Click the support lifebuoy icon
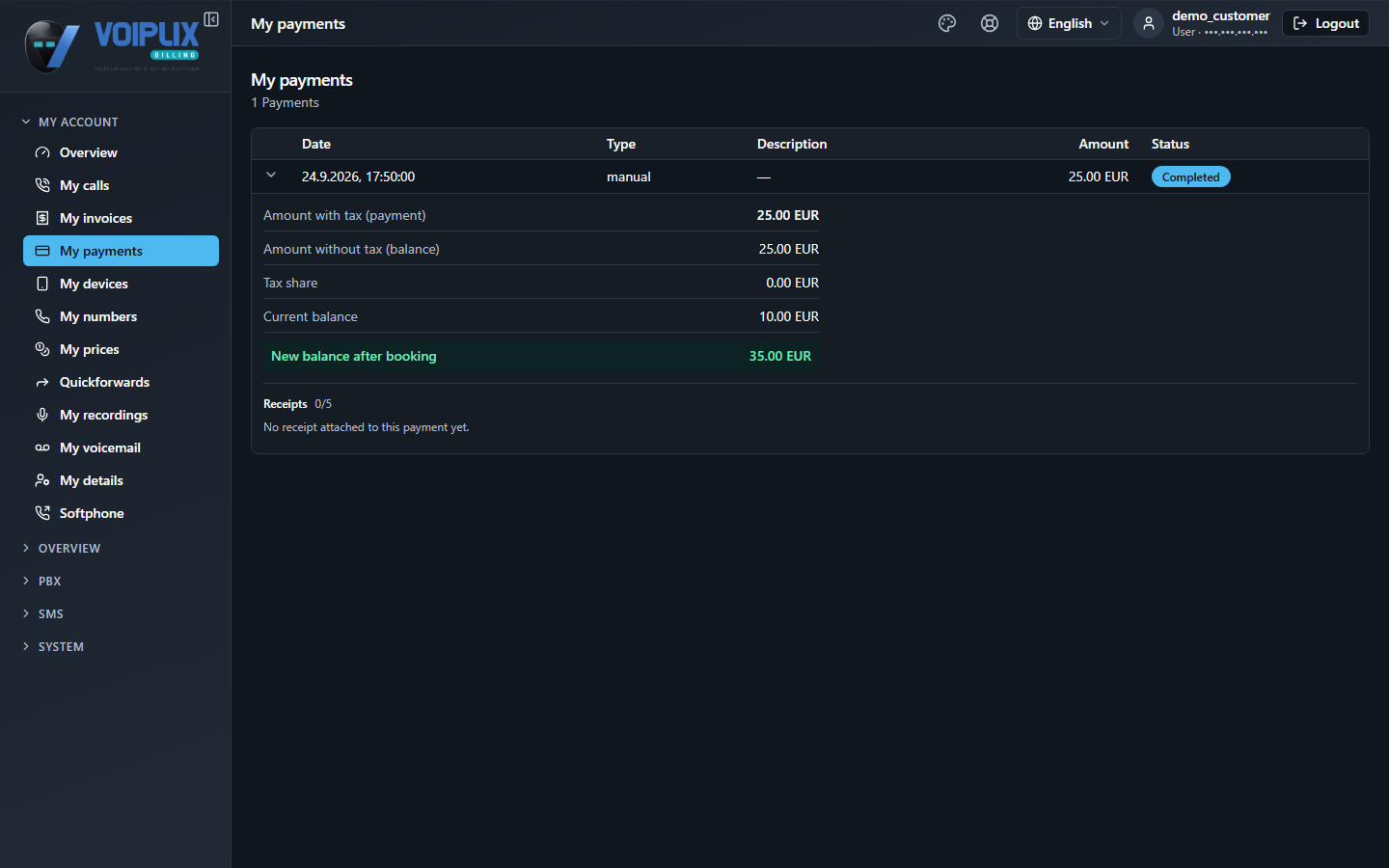The width and height of the screenshot is (1389, 868). pos(990,23)
